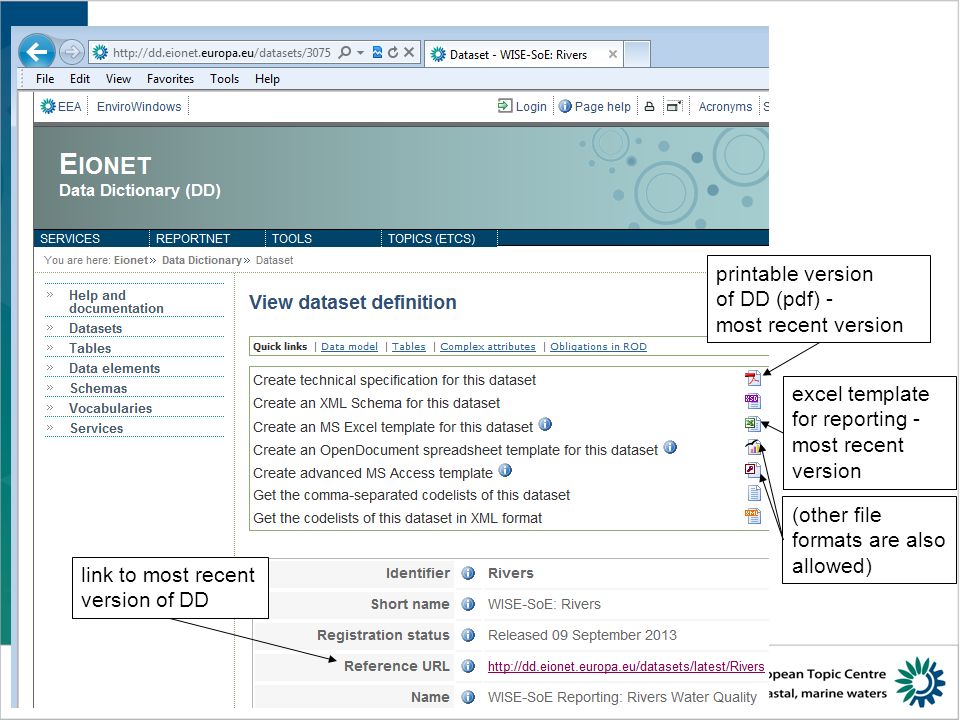
Task: Open the REPORTNET navigation menu
Action: coord(193,238)
